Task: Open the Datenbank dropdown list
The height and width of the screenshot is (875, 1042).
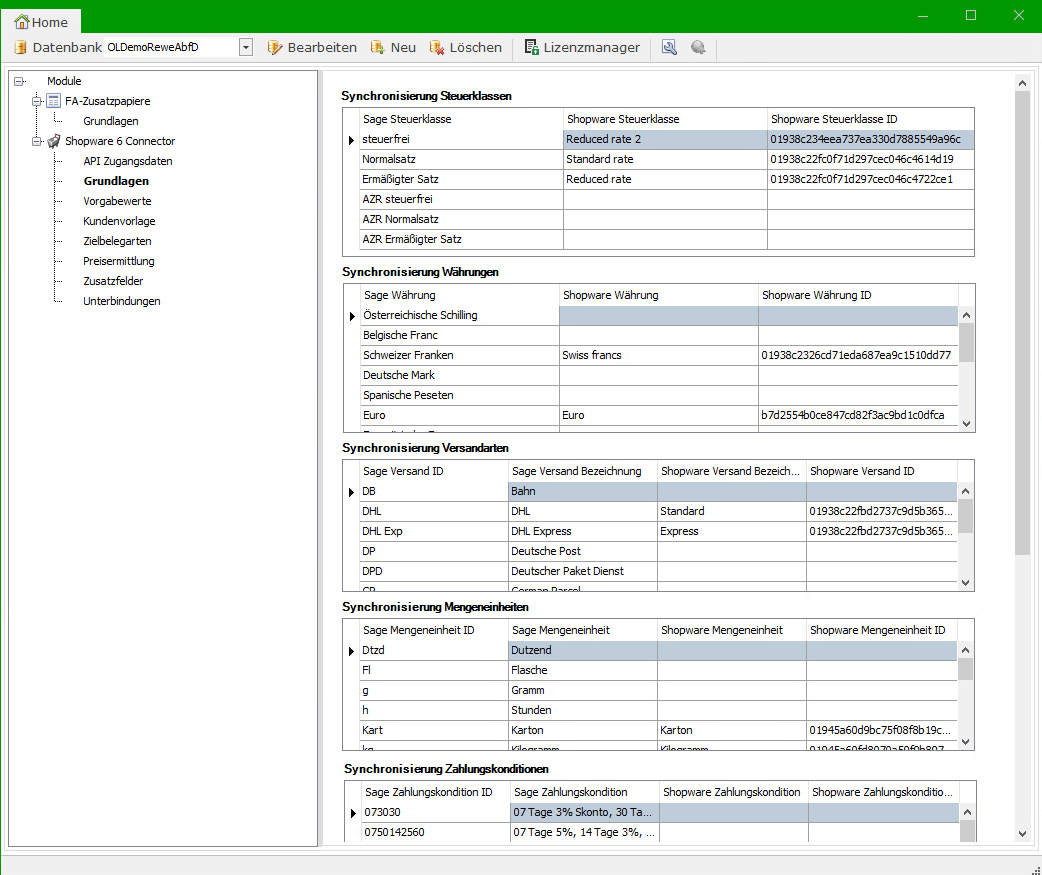Action: (x=246, y=48)
